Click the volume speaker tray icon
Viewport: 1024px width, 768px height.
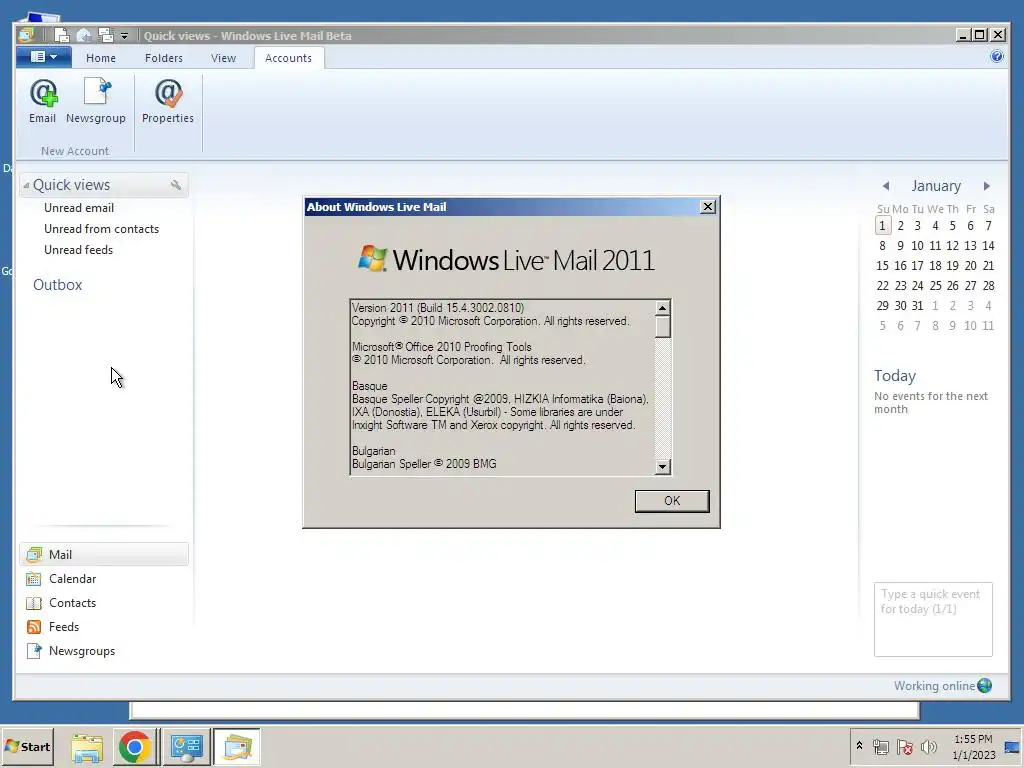[x=928, y=747]
